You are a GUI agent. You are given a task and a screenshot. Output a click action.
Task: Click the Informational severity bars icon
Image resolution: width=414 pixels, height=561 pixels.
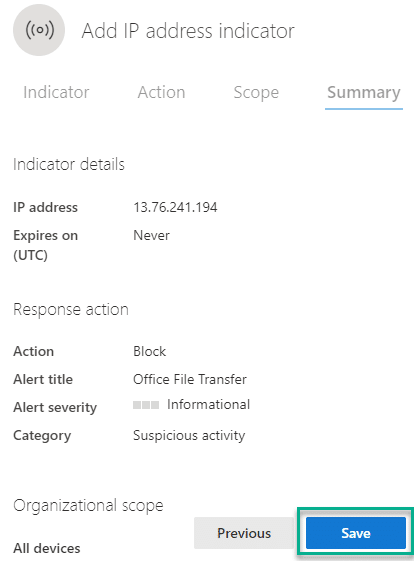click(146, 405)
